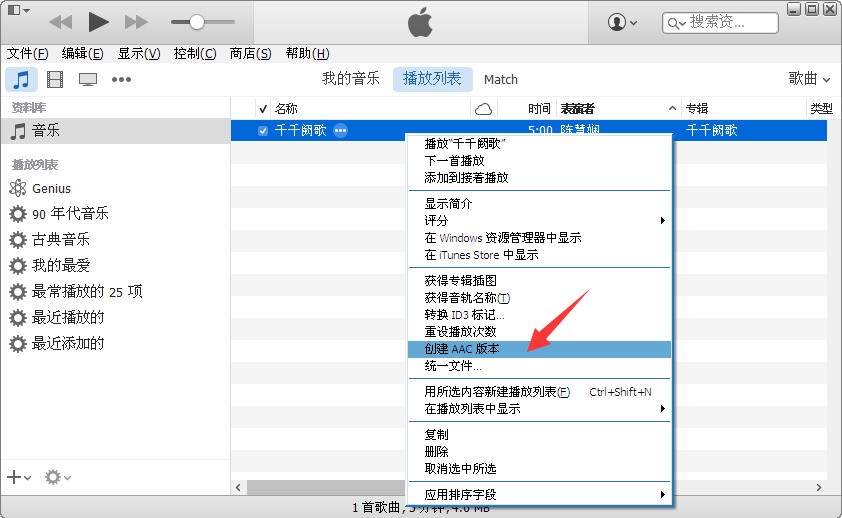The height and width of the screenshot is (518, 842).
Task: Open the 显示(V) menu
Action: (139, 54)
